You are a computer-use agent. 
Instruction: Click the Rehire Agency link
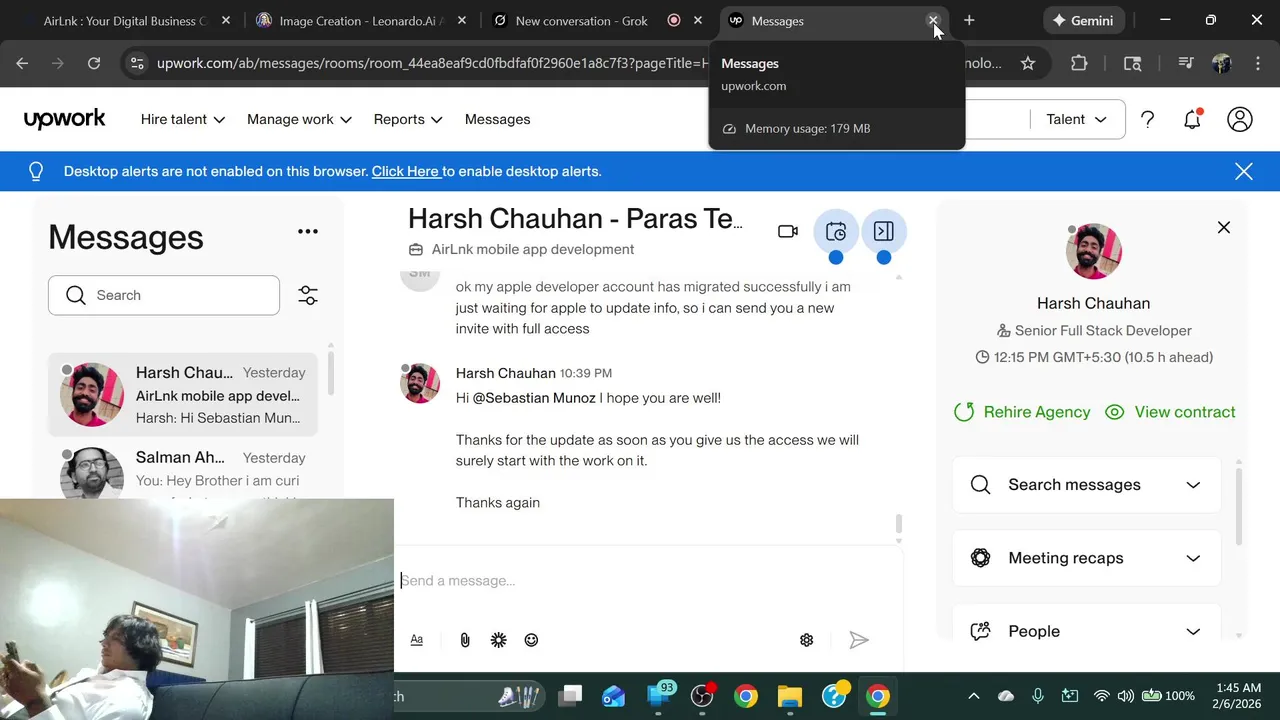point(1022,412)
